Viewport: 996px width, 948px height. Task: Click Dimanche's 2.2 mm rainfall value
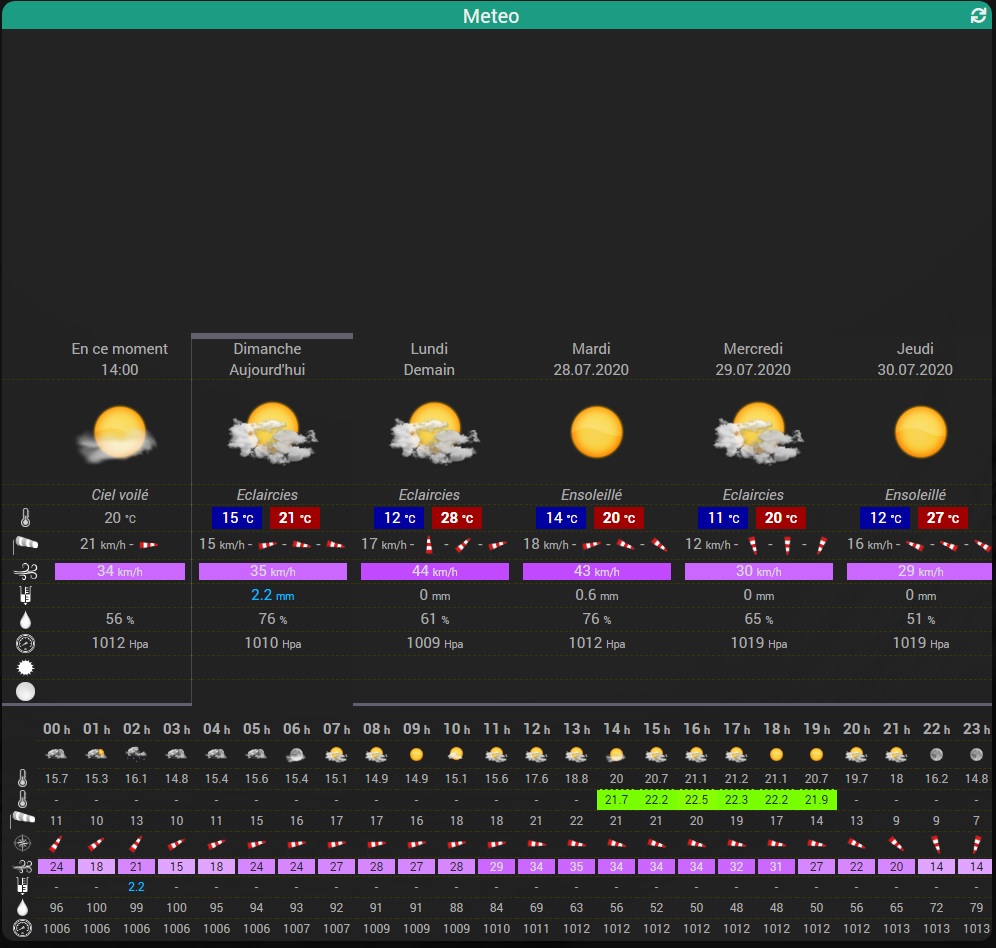pyautogui.click(x=273, y=595)
